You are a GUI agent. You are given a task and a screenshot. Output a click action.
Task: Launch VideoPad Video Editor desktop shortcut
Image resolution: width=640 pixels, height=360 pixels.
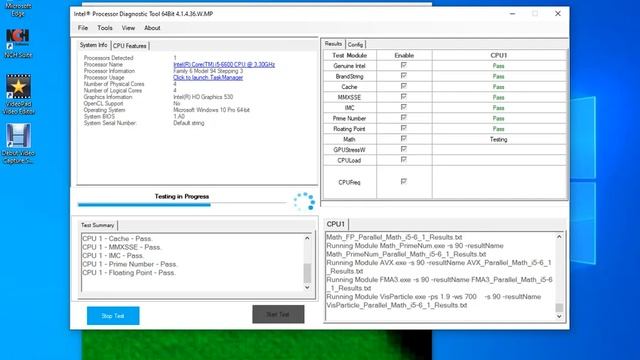click(x=18, y=95)
